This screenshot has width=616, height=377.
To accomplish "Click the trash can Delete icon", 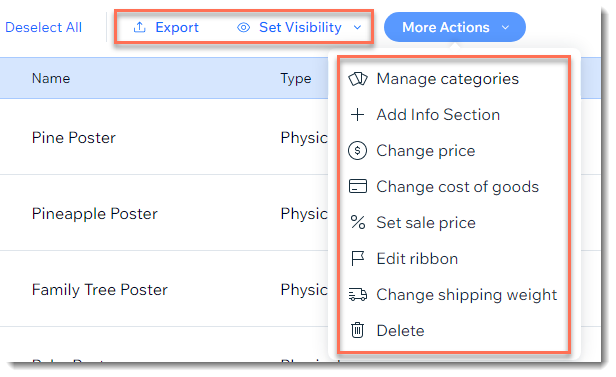I will [358, 330].
